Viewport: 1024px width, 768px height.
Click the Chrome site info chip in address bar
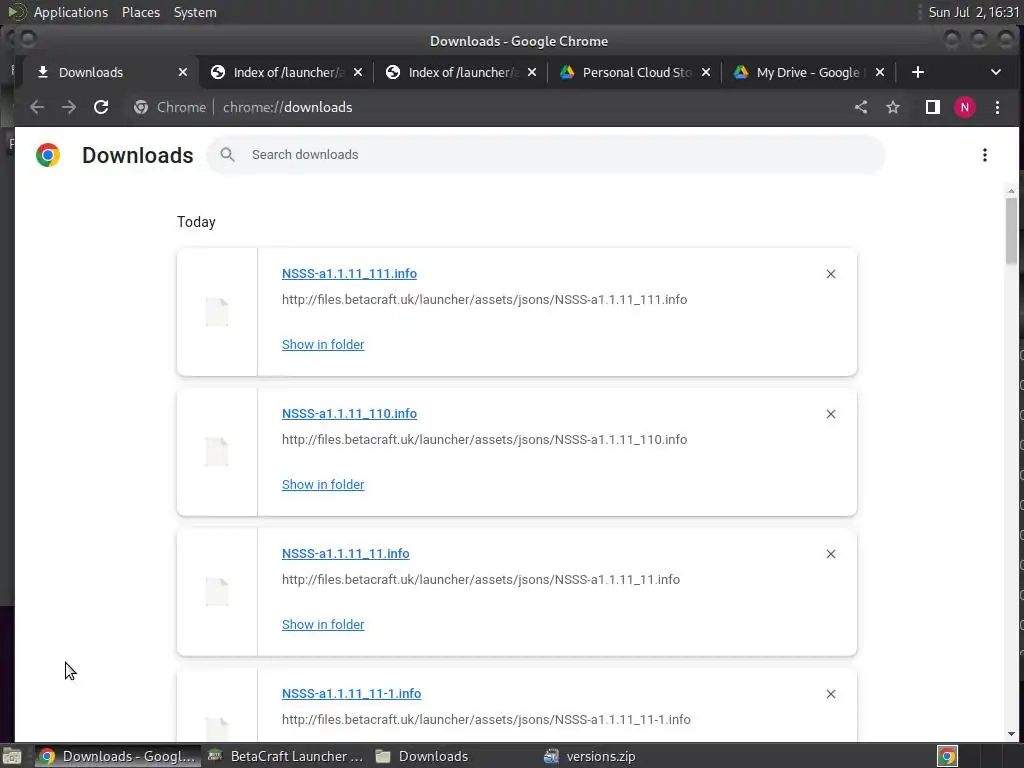(170, 107)
